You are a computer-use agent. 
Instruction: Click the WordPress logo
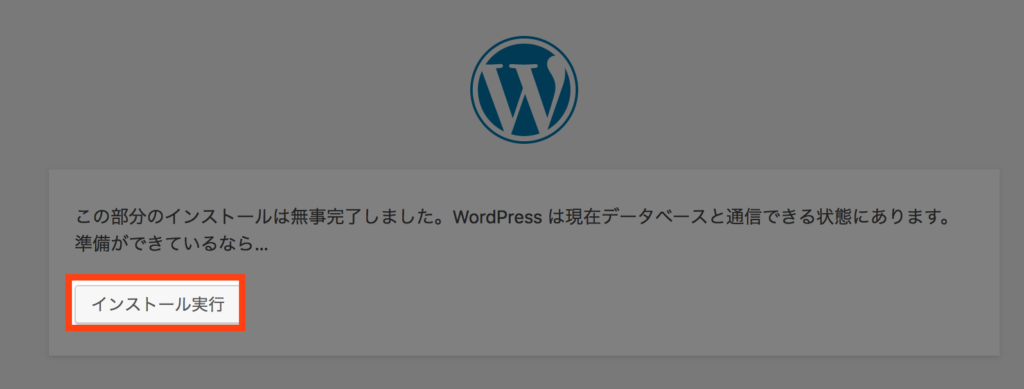pyautogui.click(x=524, y=90)
